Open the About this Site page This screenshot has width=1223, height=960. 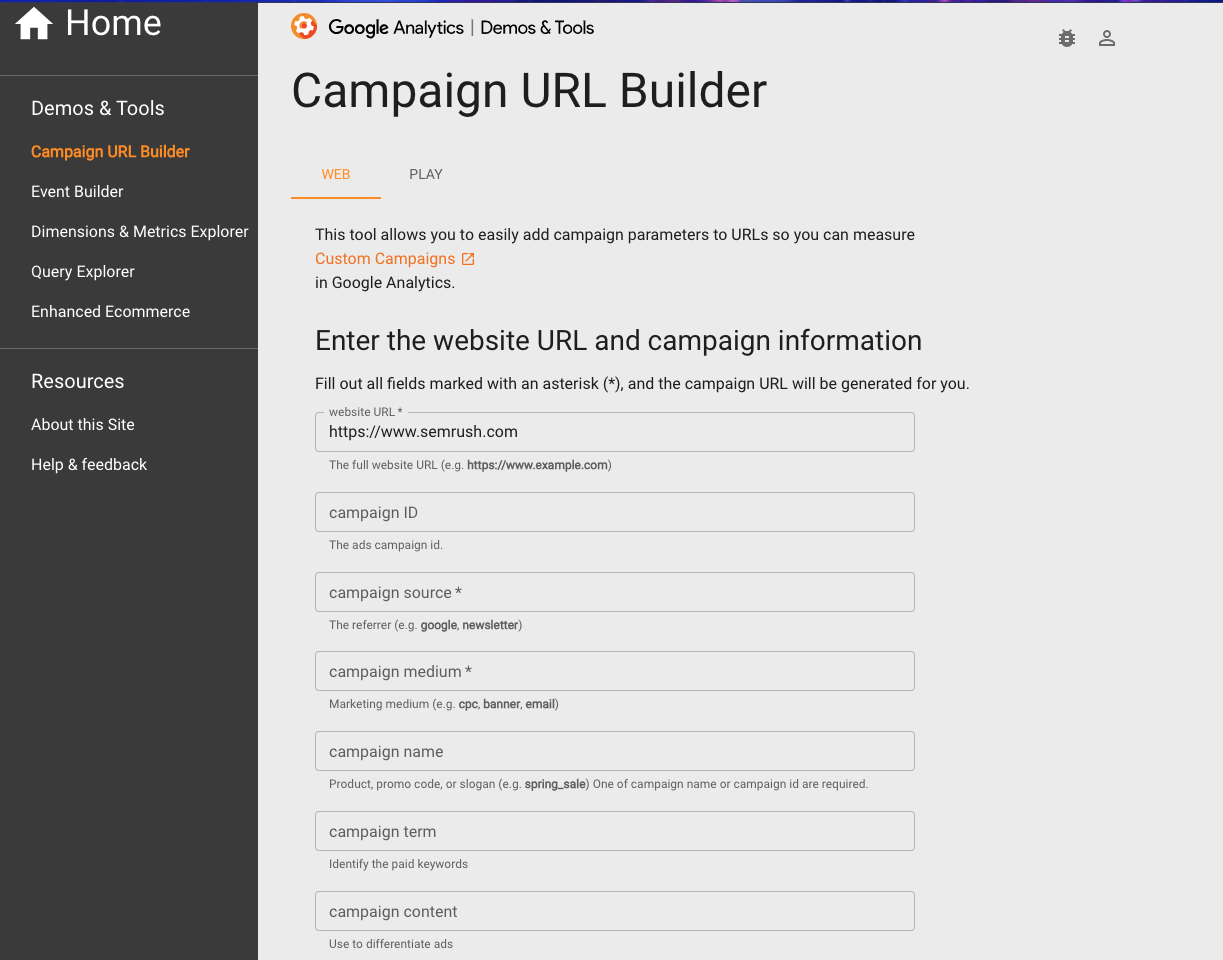point(82,425)
